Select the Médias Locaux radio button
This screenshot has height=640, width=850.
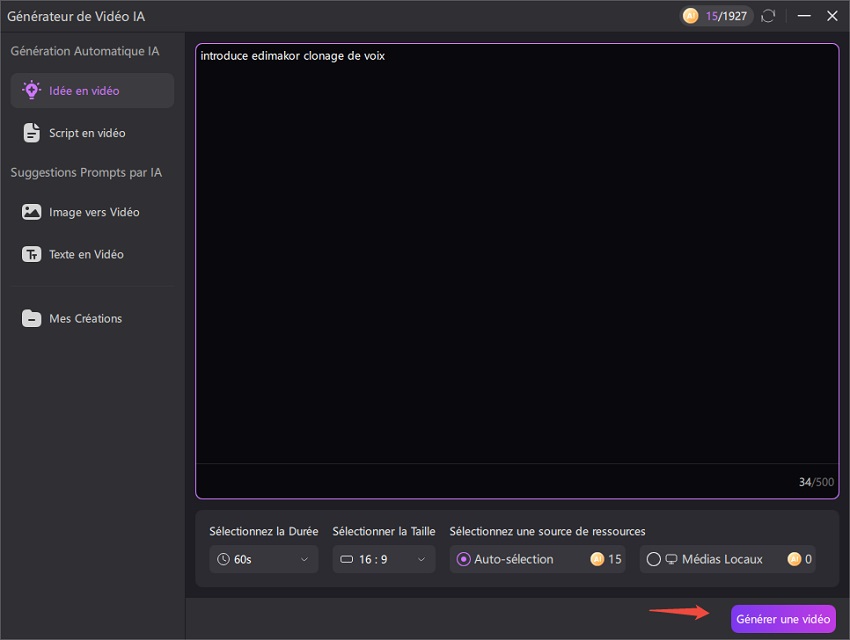click(653, 559)
